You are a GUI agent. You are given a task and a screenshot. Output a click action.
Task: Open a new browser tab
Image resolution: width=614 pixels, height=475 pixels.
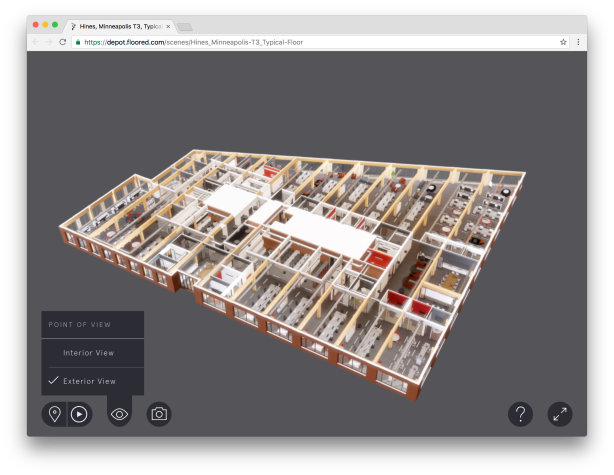[x=186, y=26]
